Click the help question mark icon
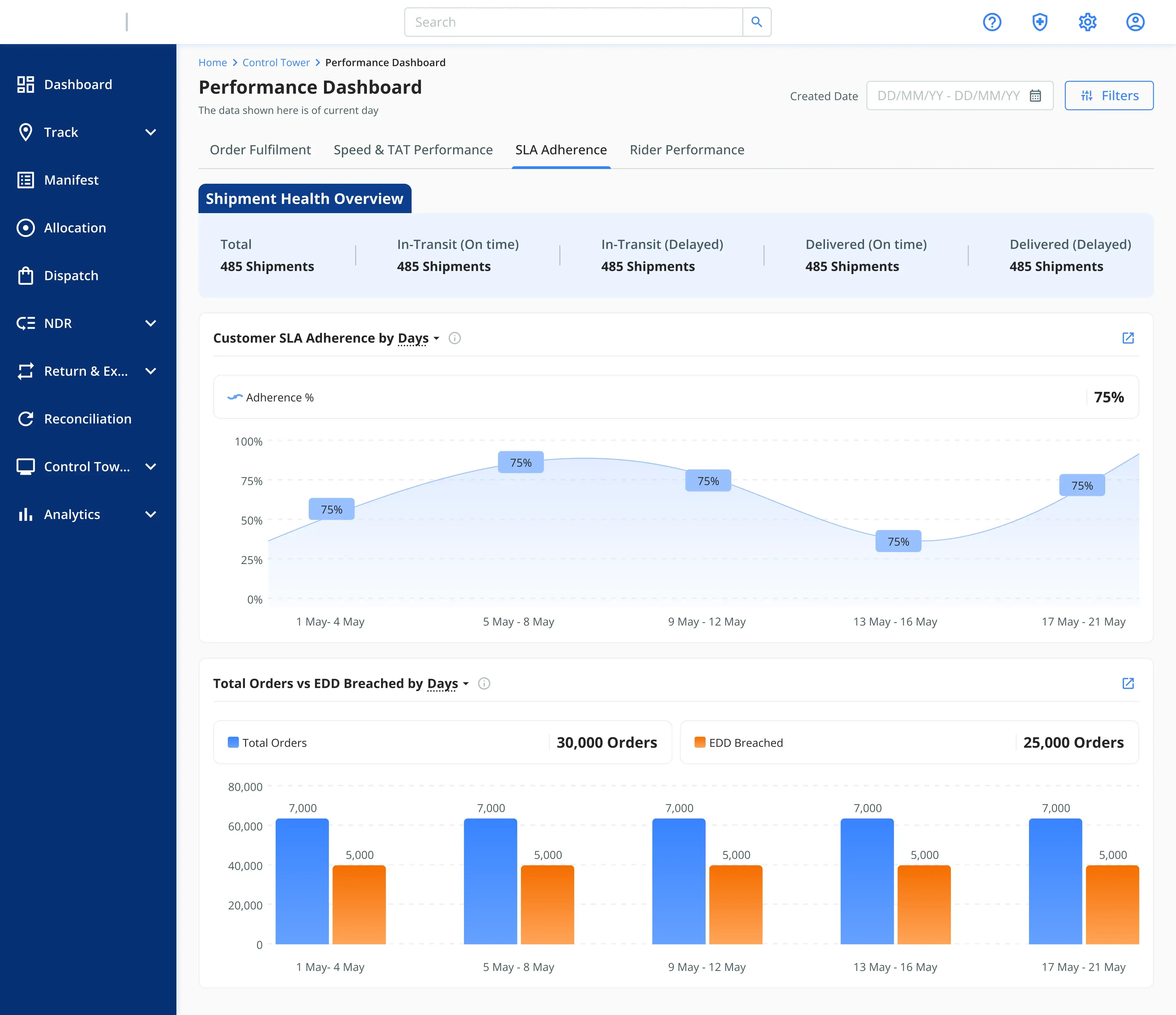Image resolution: width=1176 pixels, height=1015 pixels. coord(992,22)
